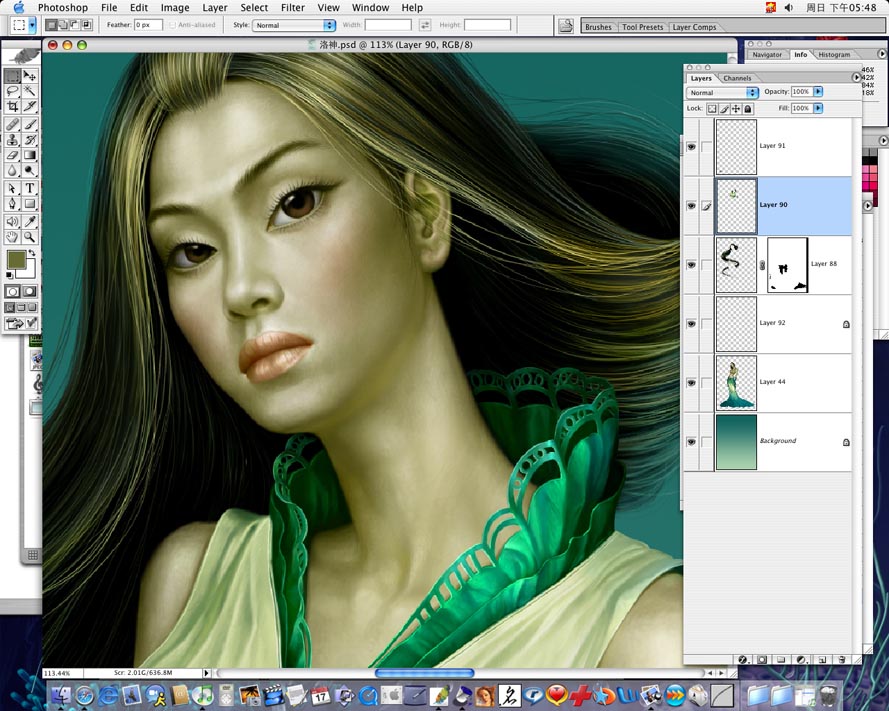The width and height of the screenshot is (889, 711).
Task: Open the Navigator/Info panel options menu
Action: coord(882,54)
